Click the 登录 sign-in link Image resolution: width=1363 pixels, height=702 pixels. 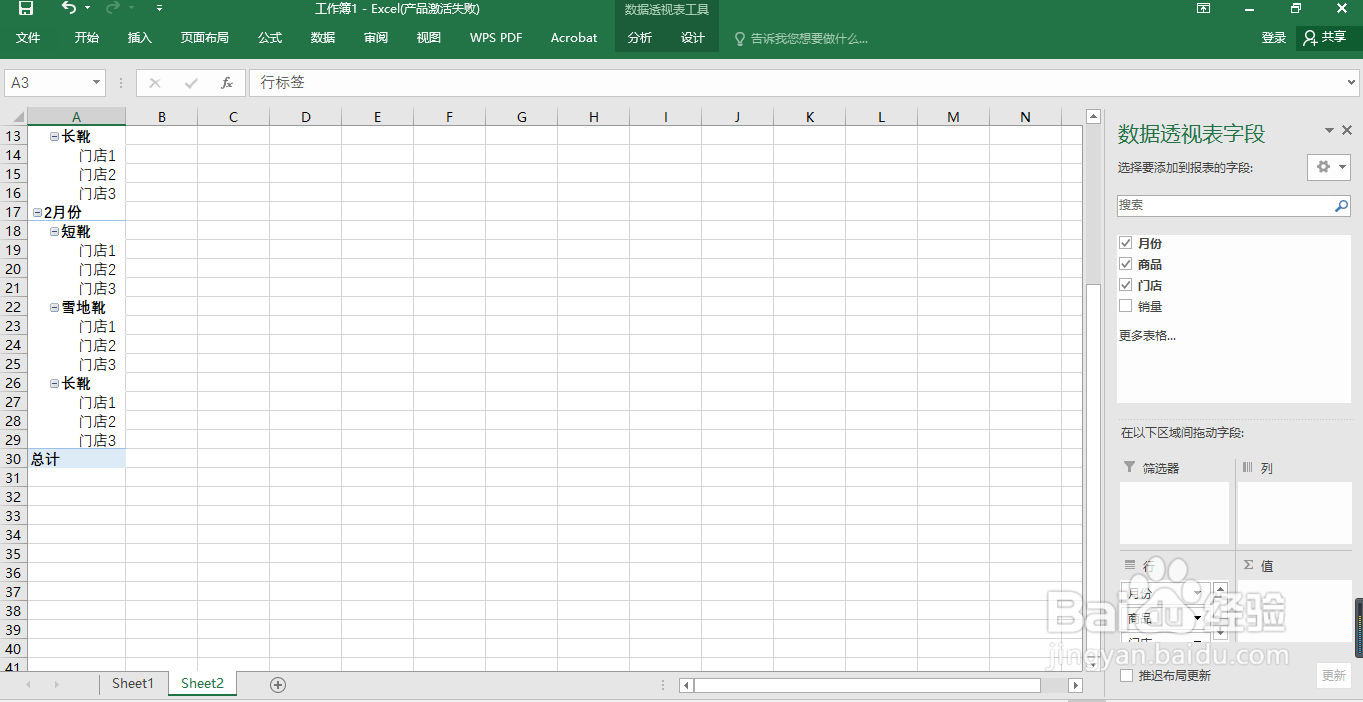coord(1274,38)
